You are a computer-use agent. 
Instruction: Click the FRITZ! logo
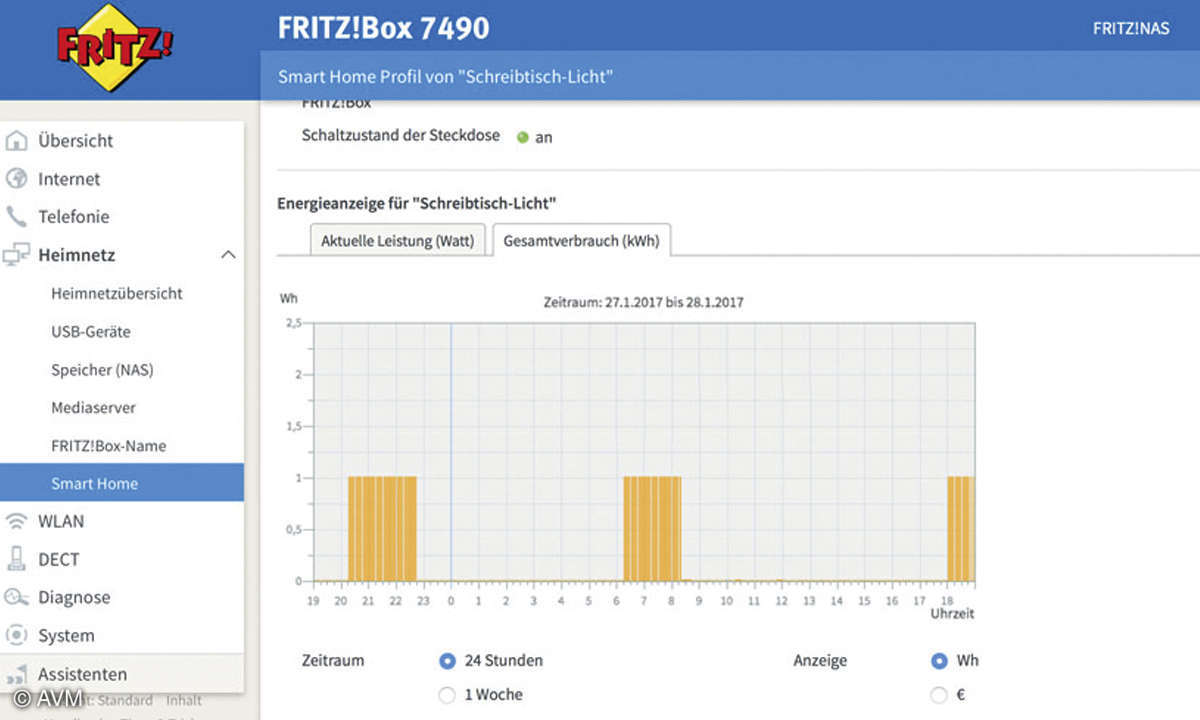coord(113,48)
